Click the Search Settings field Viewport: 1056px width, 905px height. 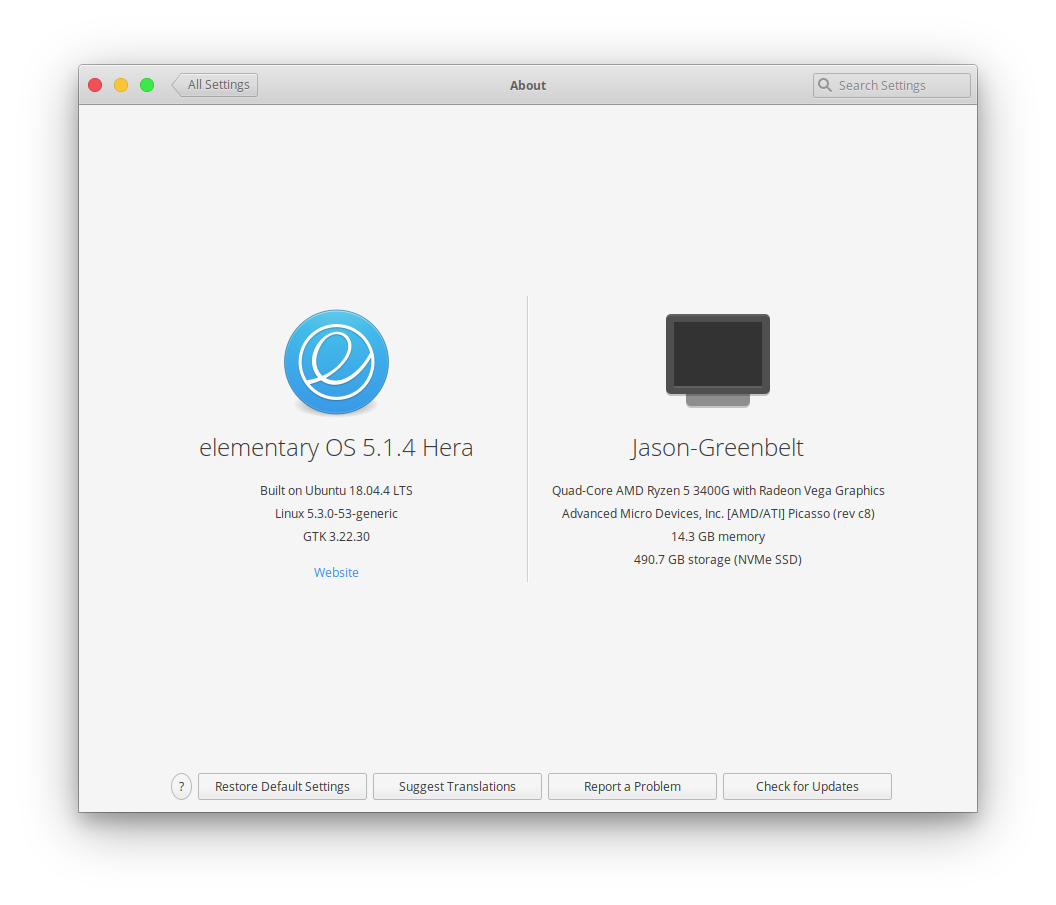click(890, 85)
